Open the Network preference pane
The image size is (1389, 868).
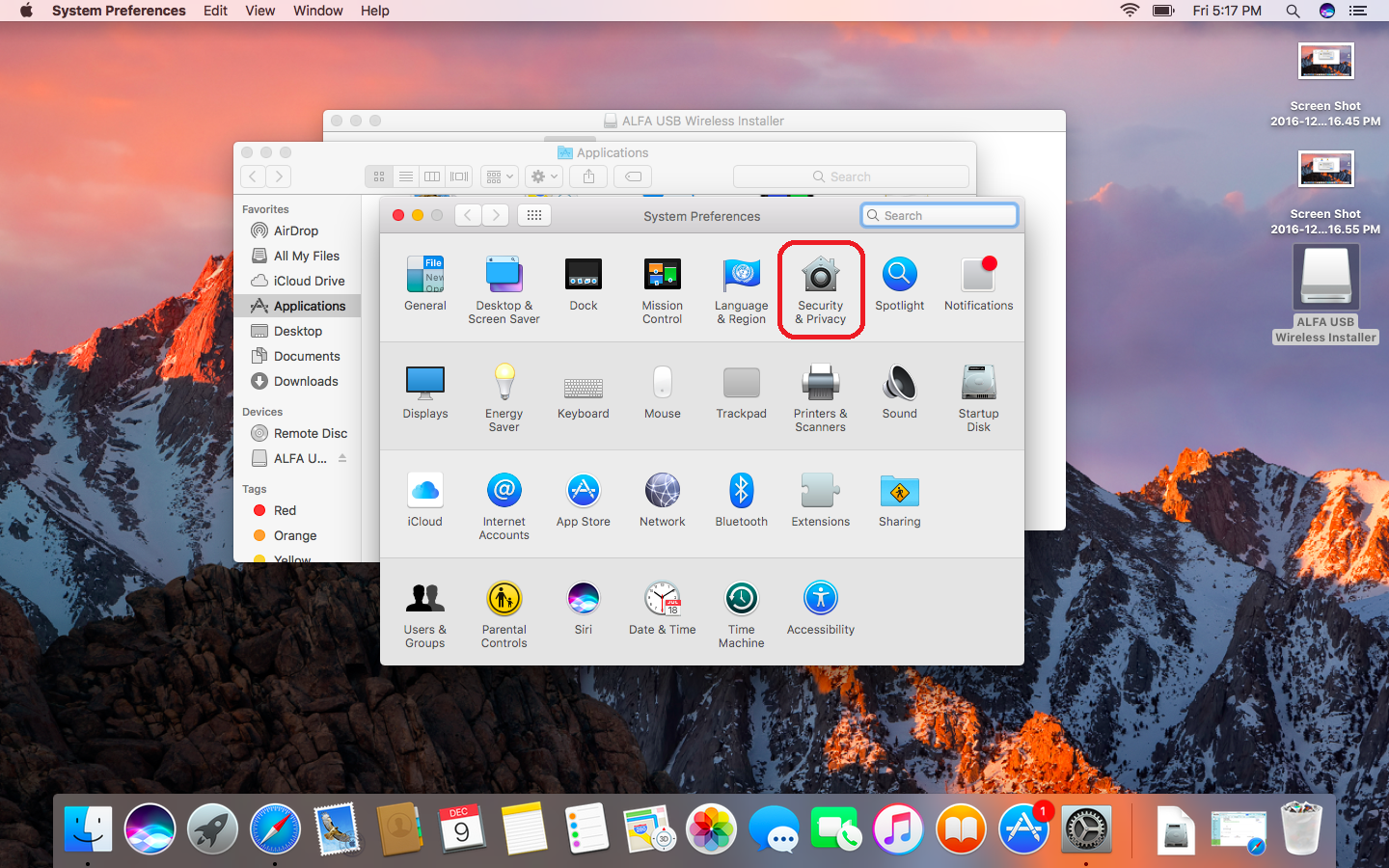click(662, 501)
